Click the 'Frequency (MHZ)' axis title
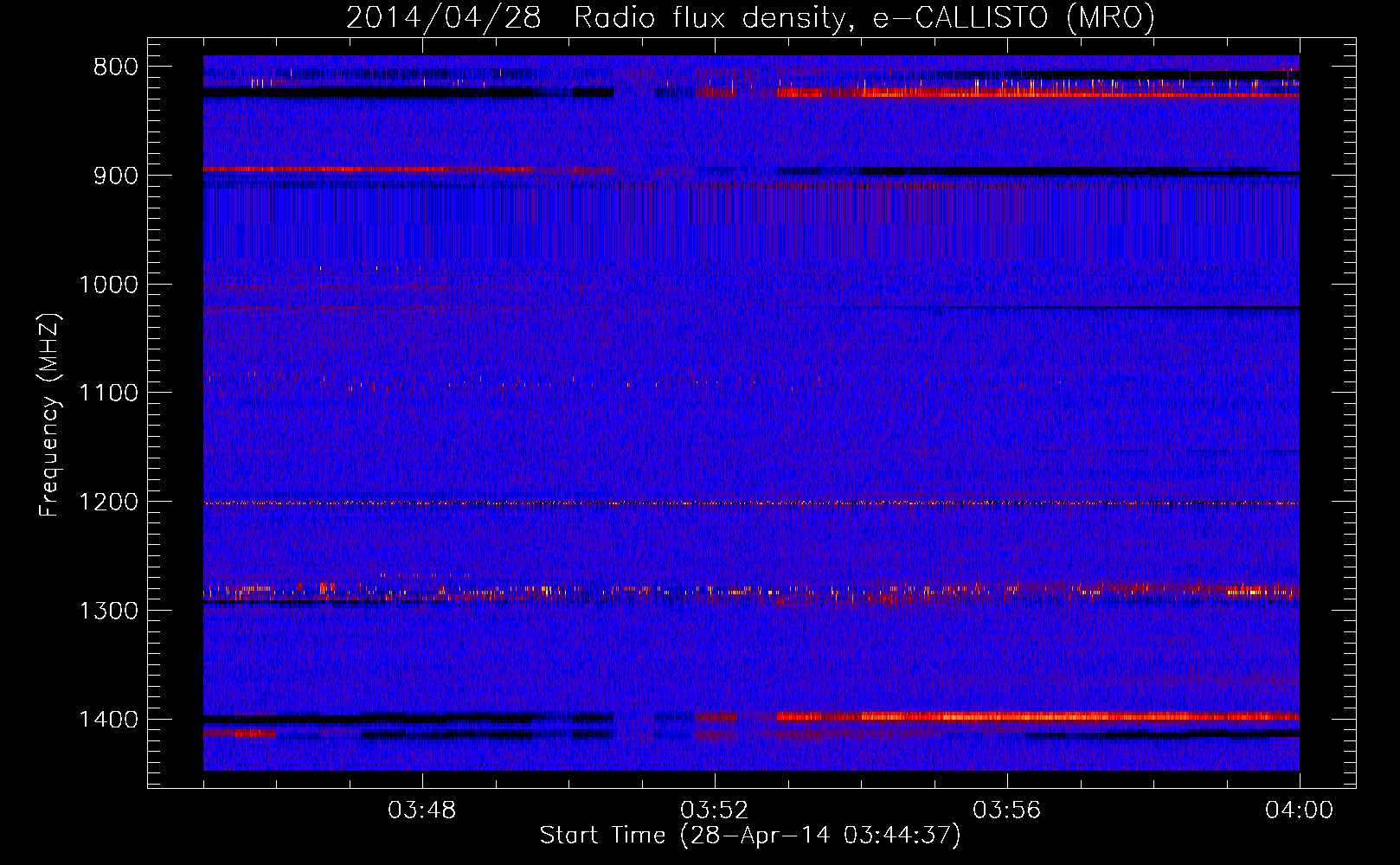This screenshot has height=865, width=1400. pos(50,415)
